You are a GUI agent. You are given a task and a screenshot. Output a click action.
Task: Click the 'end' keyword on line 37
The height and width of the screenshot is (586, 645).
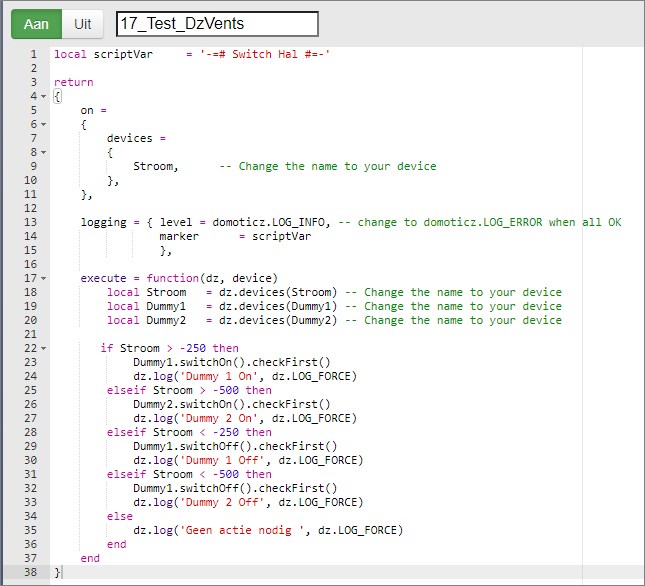90,558
